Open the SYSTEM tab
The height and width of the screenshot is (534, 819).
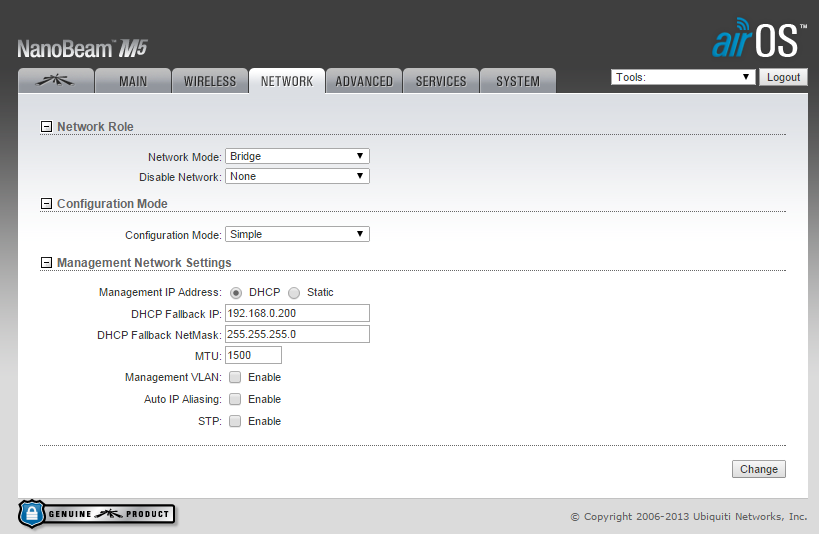pos(518,81)
